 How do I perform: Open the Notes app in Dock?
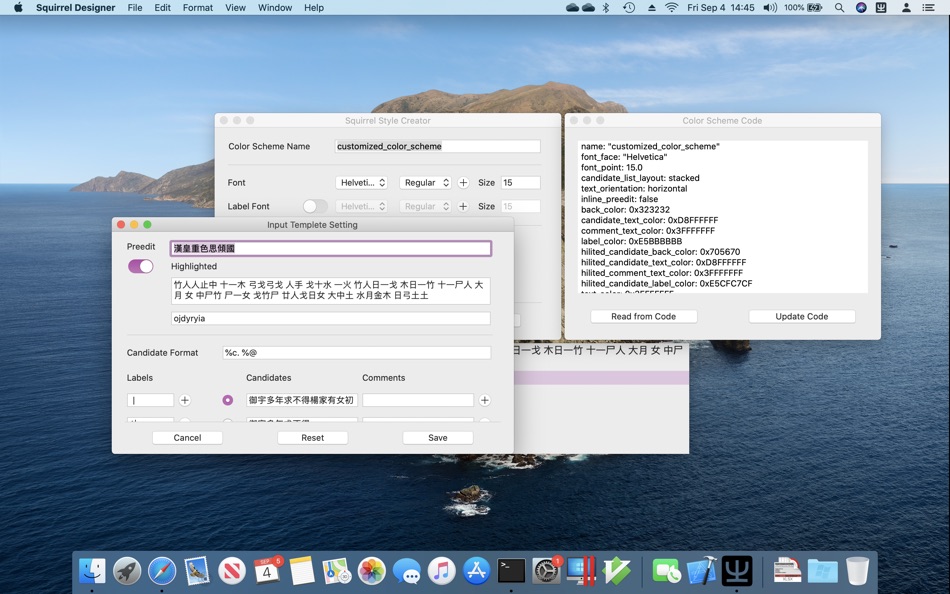pos(302,570)
